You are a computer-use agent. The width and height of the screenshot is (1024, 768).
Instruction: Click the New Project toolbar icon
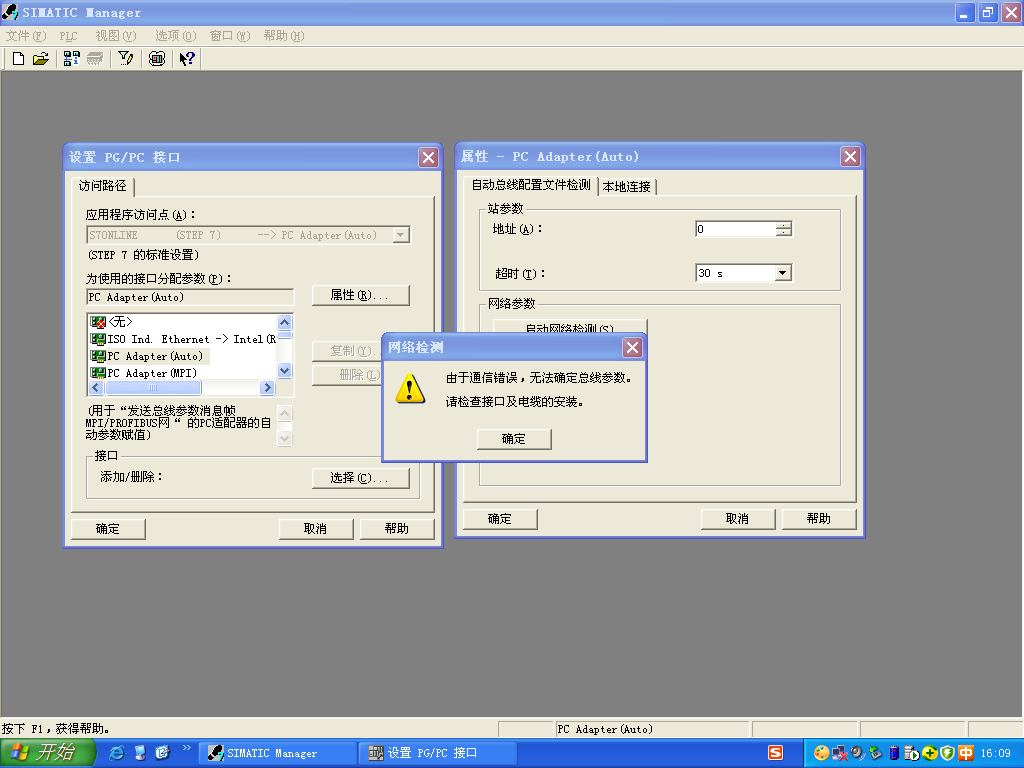pyautogui.click(x=18, y=59)
